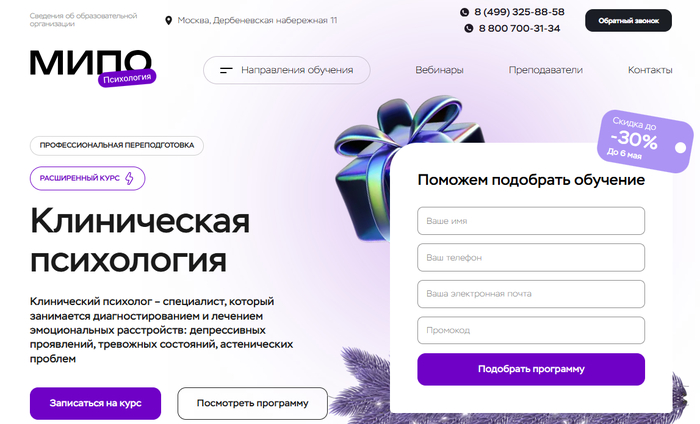Screen dimensions: 700x424
Task: Expand the Направления обучения dropdown menu
Action: click(287, 70)
